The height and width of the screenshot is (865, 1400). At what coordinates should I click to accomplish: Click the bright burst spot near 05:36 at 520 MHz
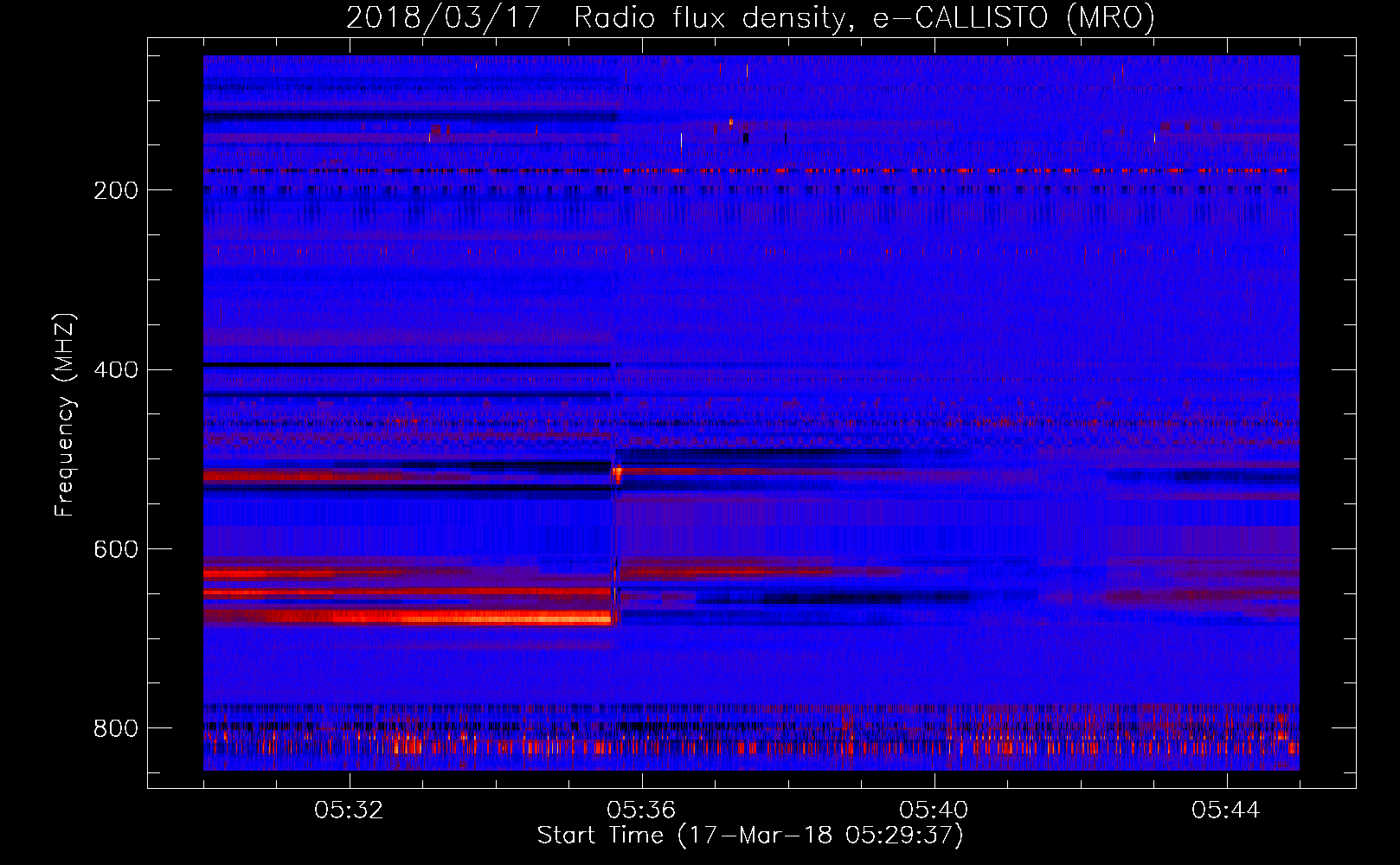(617, 473)
